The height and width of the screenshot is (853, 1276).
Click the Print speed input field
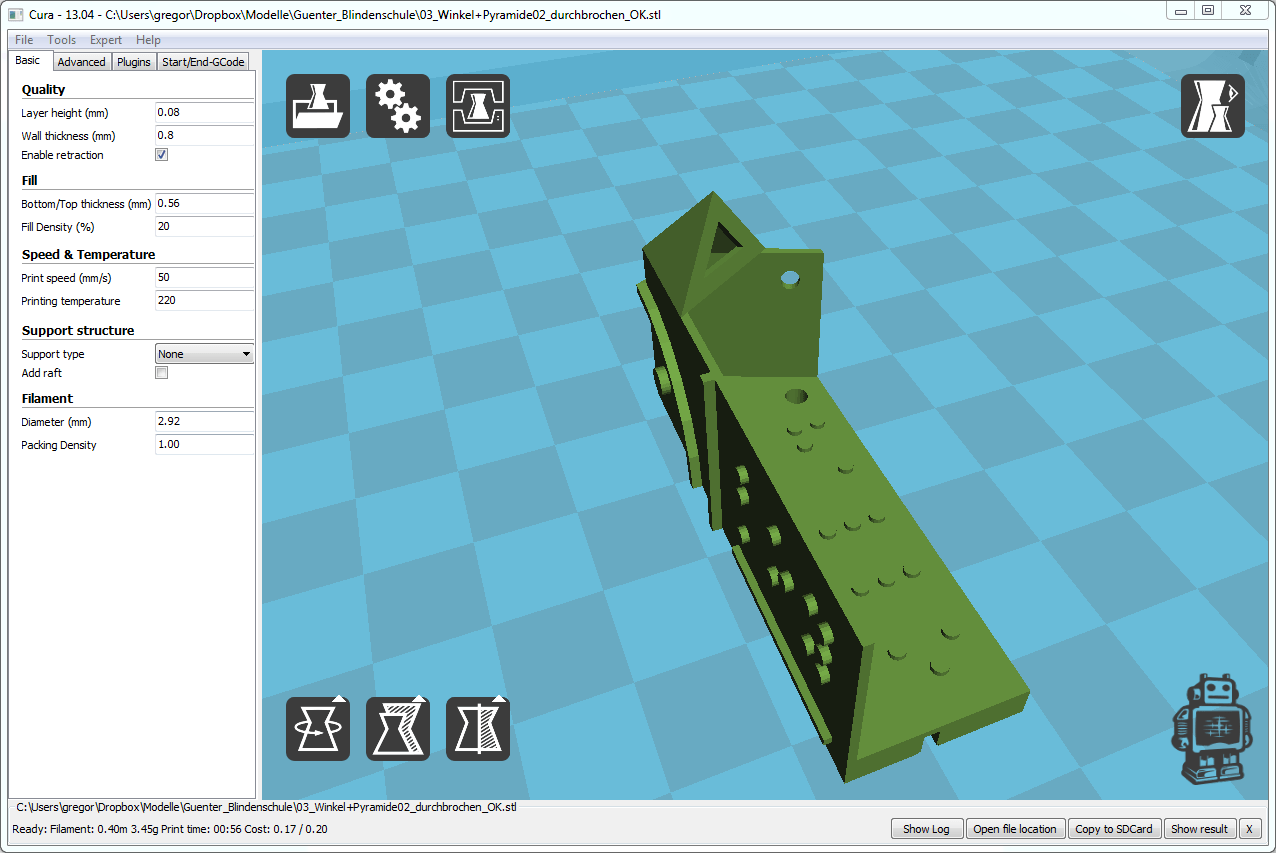click(x=205, y=278)
